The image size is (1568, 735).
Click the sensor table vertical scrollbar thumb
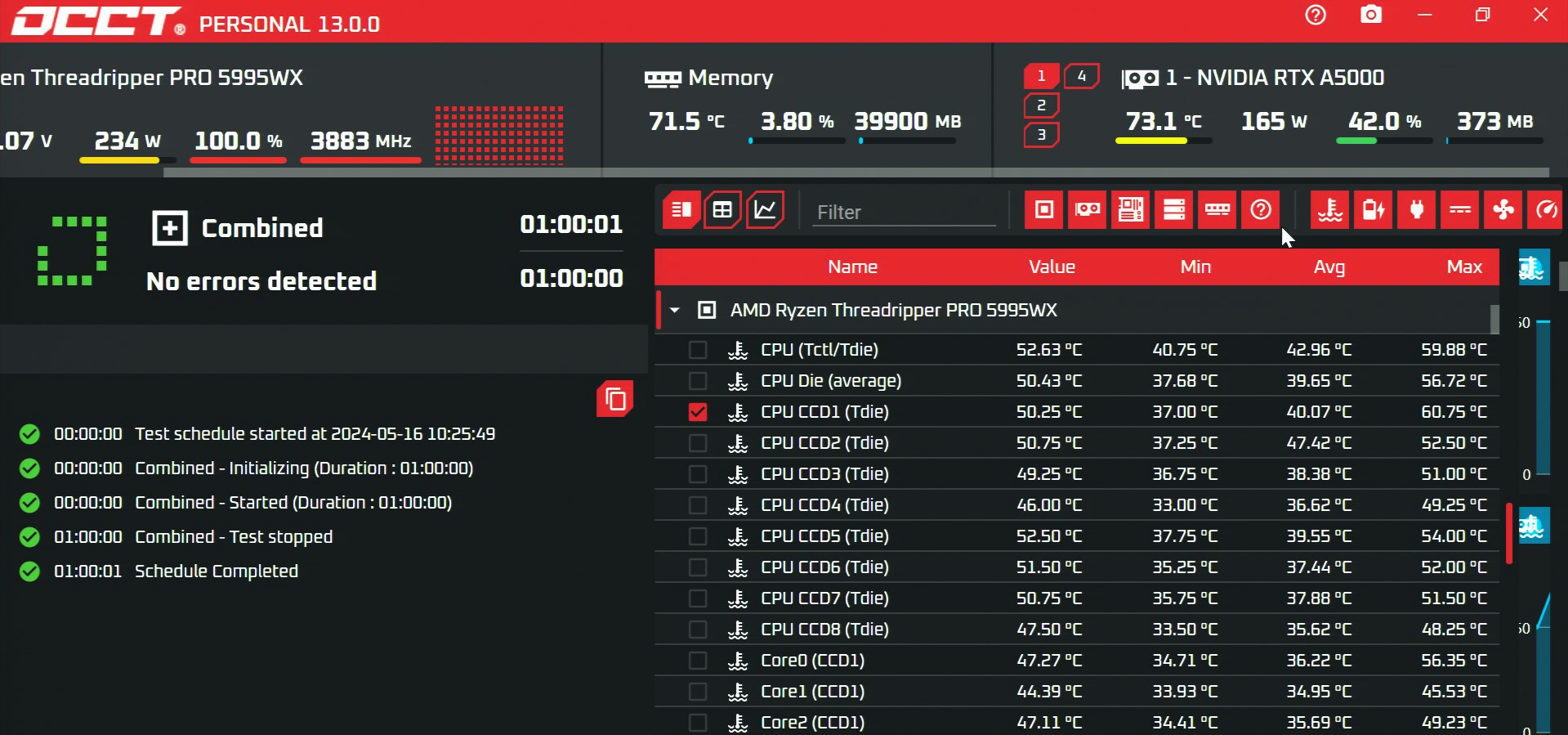[x=1494, y=319]
